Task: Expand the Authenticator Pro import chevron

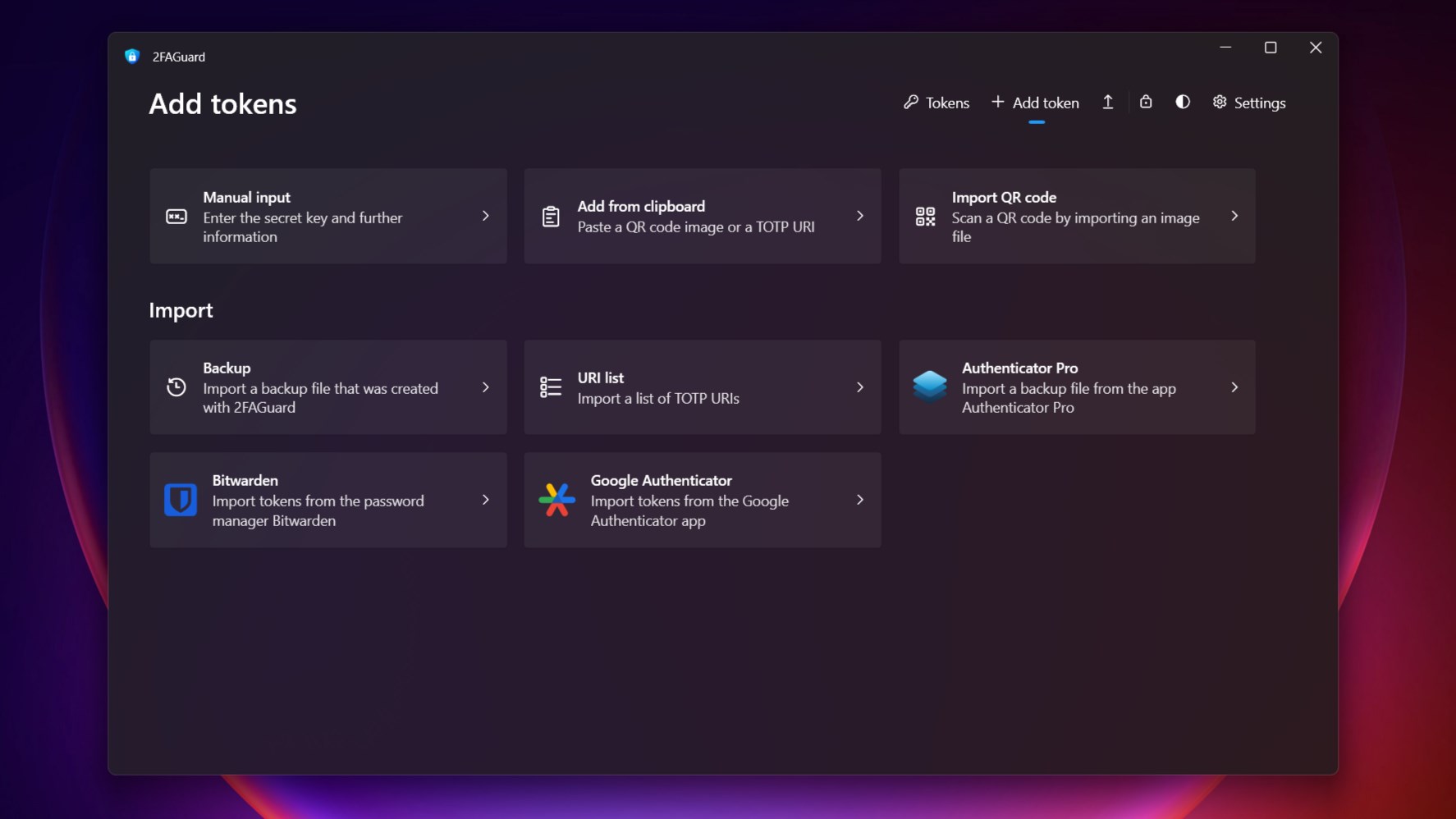Action: point(1234,387)
